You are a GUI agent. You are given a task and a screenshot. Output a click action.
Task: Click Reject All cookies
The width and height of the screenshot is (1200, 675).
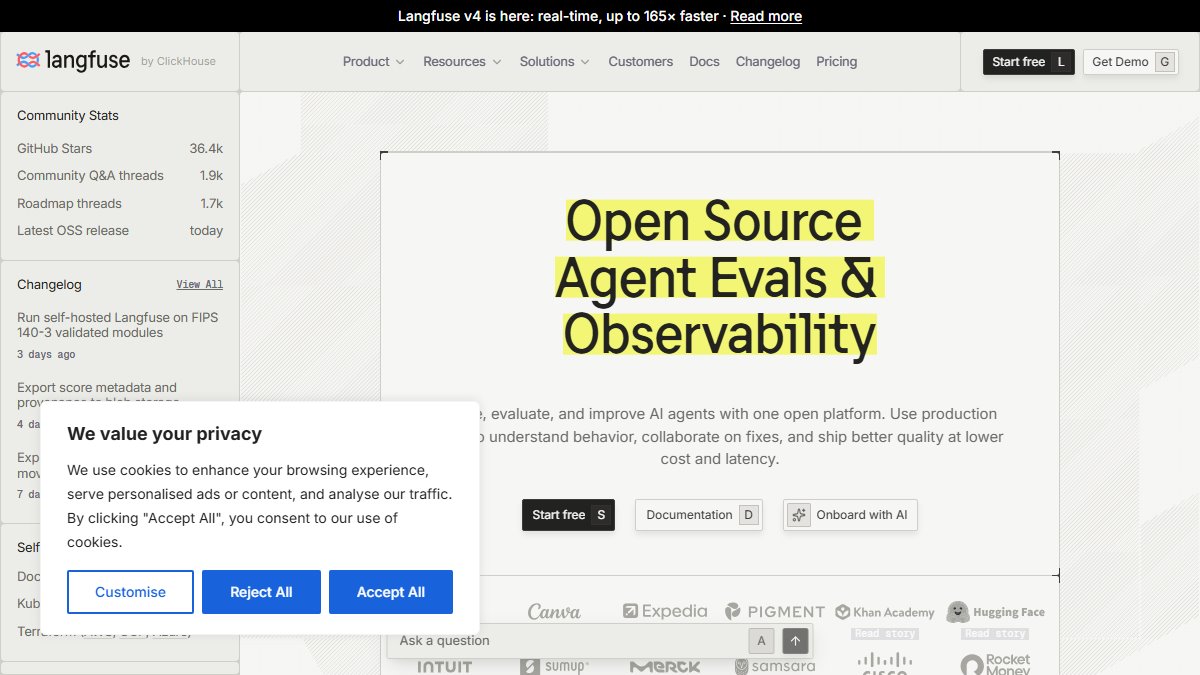(x=261, y=592)
